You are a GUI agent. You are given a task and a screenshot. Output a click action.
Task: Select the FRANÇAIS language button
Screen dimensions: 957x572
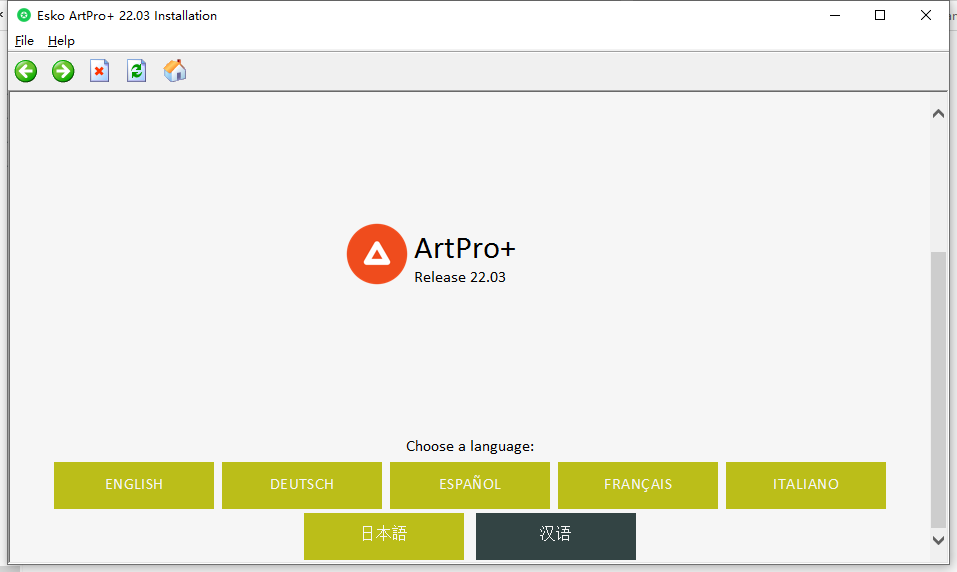pos(638,485)
